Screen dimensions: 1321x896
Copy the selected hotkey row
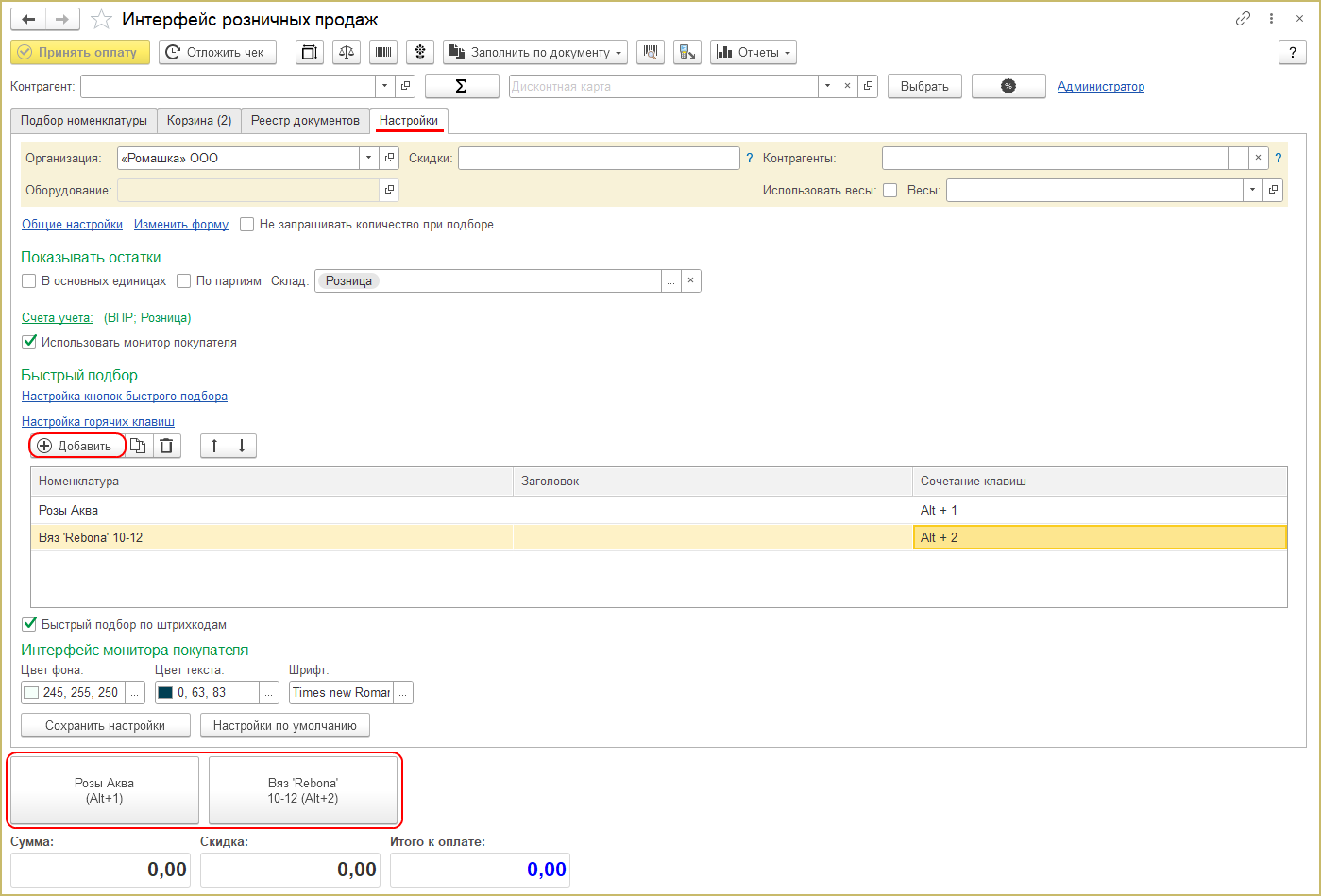coord(138,446)
